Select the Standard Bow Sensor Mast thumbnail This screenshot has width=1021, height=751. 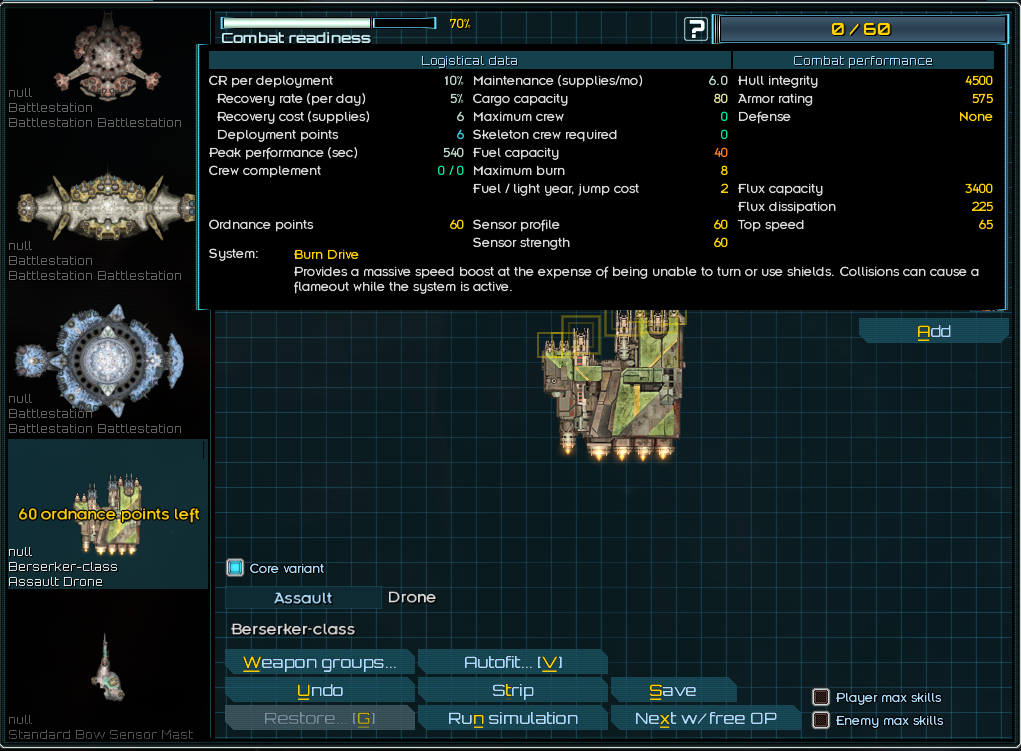(104, 669)
